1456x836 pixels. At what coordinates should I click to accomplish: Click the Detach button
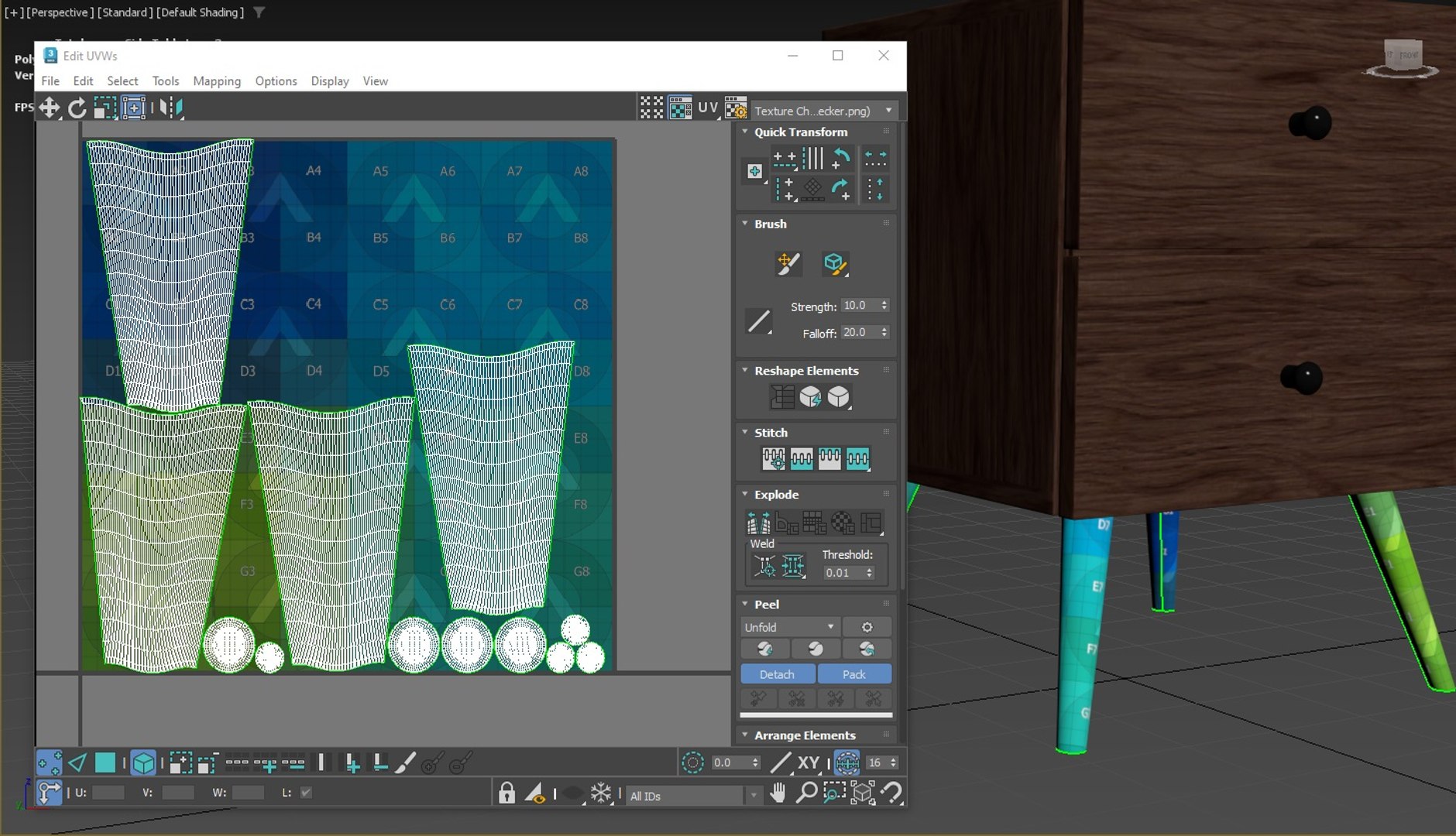pos(778,674)
